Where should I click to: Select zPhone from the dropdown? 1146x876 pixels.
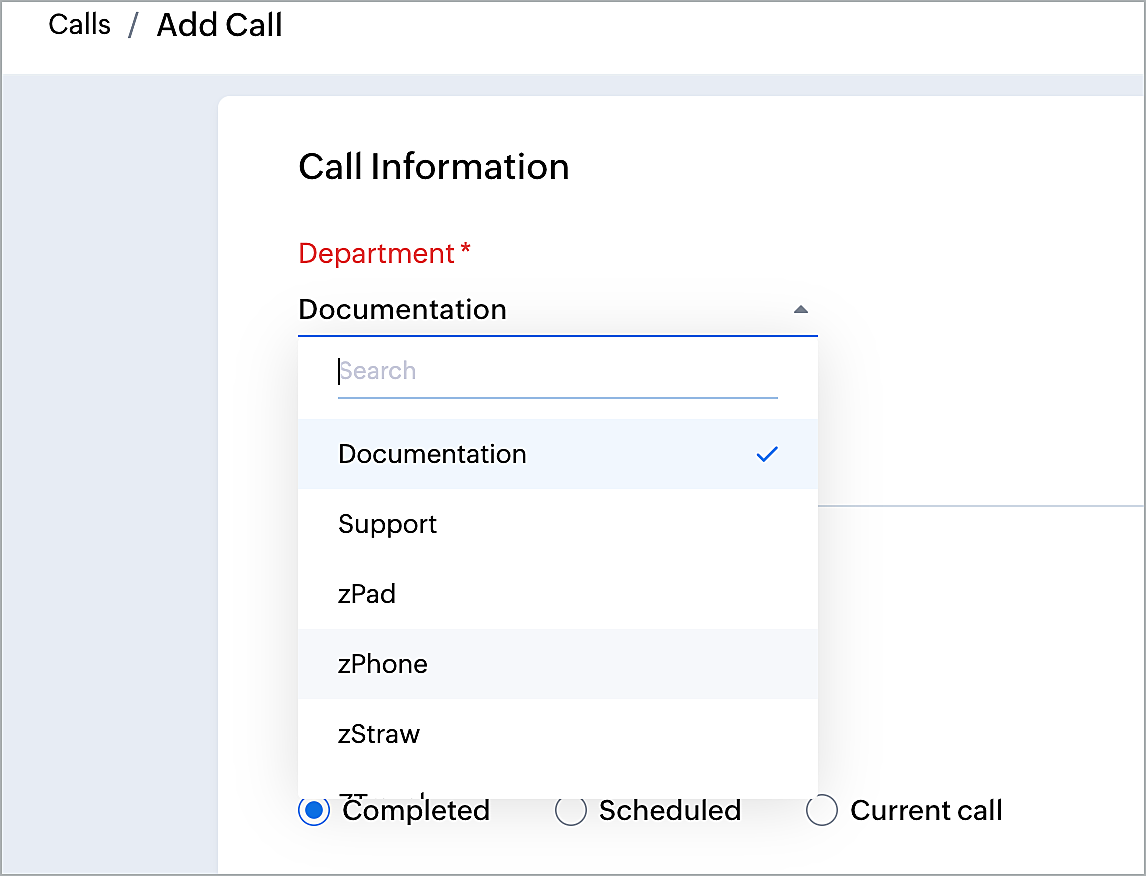pyautogui.click(x=383, y=664)
